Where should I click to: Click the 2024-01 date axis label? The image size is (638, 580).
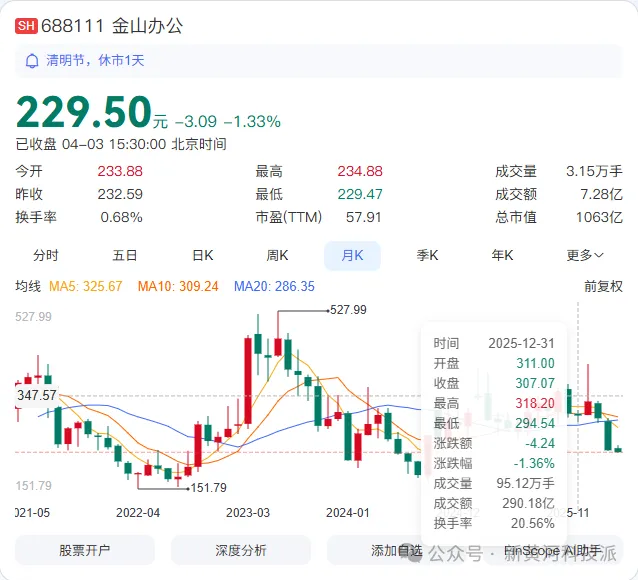tap(348, 513)
